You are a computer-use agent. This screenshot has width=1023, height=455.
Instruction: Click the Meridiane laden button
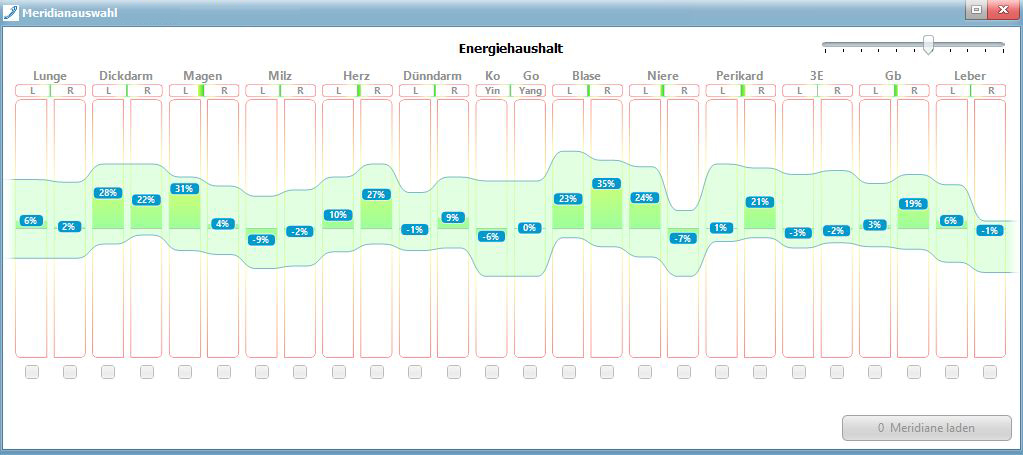coord(926,428)
